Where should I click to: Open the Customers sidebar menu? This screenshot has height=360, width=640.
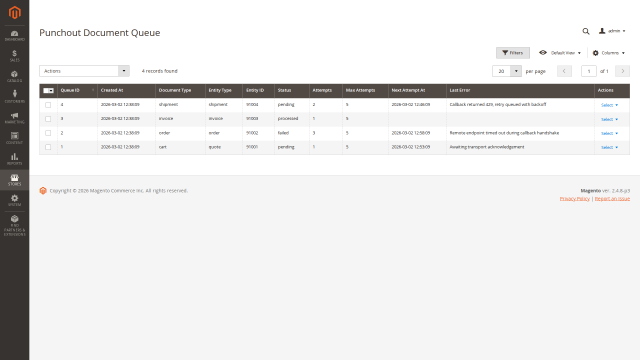(14, 97)
